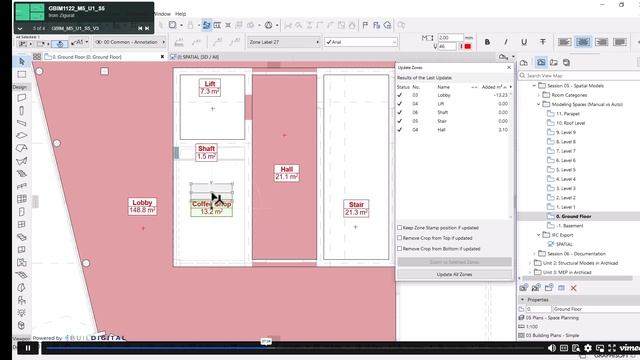
Task: Open the video transcript panel
Action: click(x=576, y=348)
